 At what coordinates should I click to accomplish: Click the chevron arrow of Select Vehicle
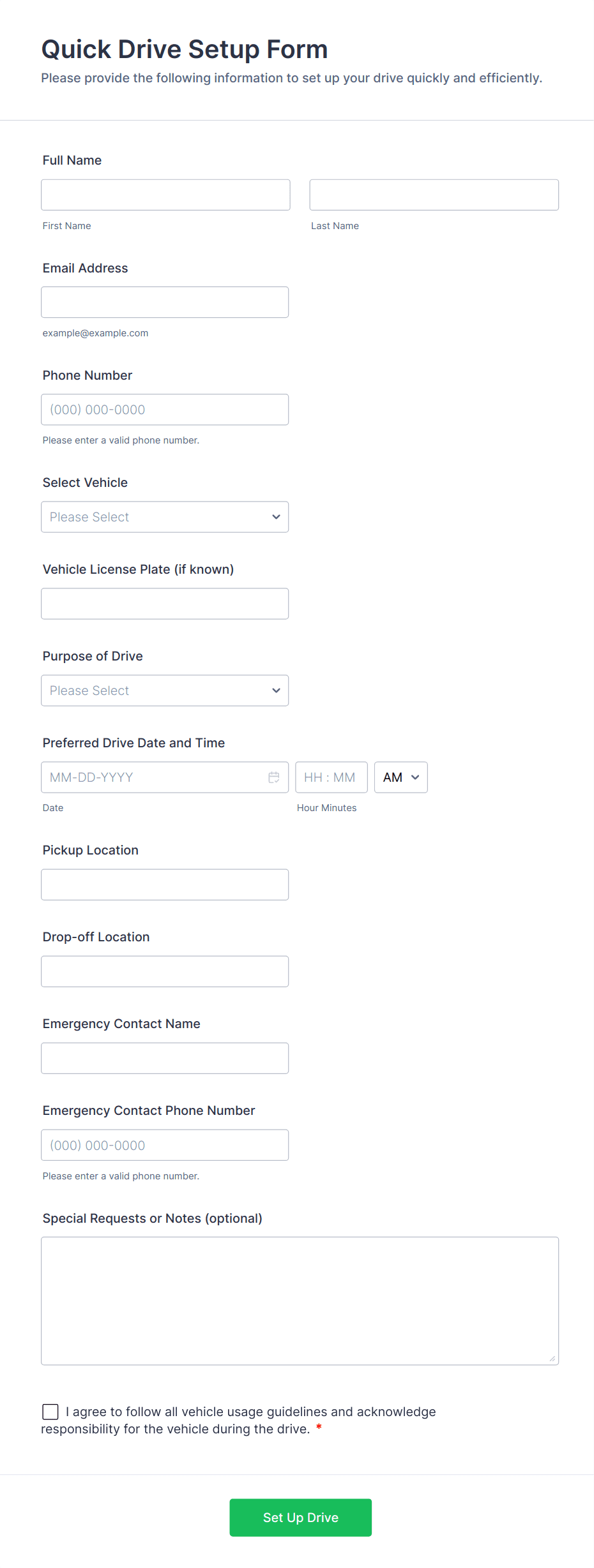pyautogui.click(x=276, y=517)
